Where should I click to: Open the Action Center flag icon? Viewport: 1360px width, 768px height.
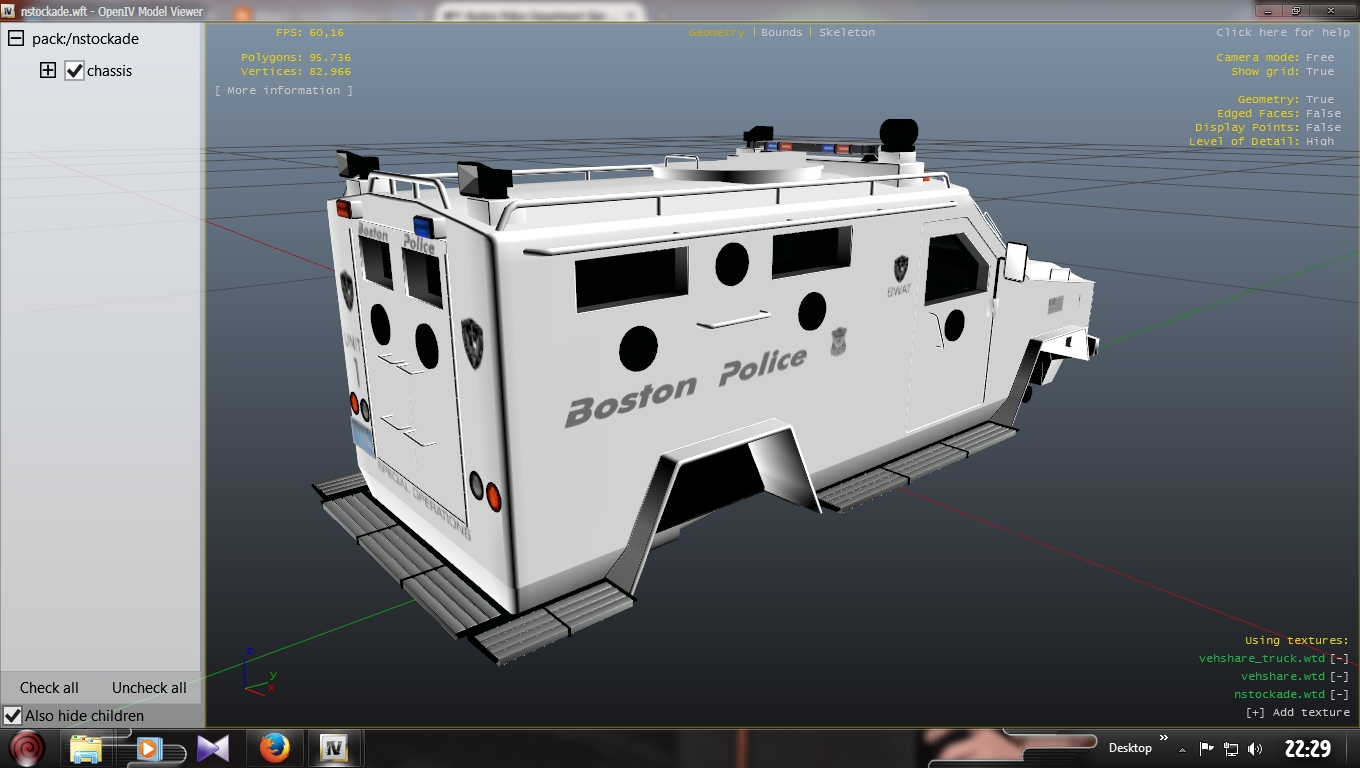click(x=1206, y=749)
